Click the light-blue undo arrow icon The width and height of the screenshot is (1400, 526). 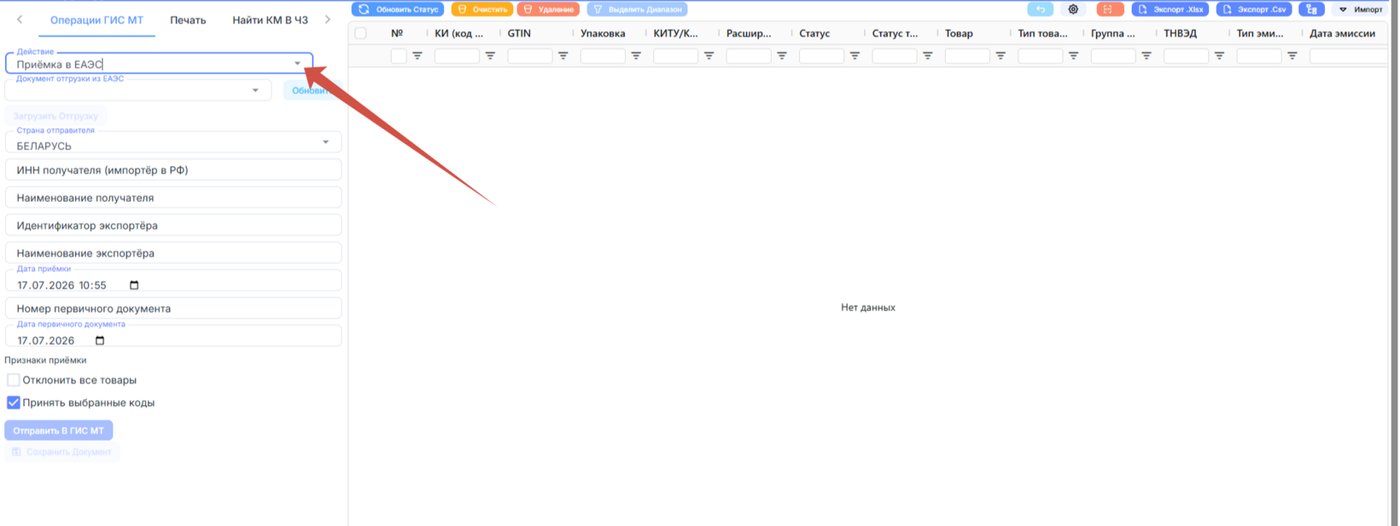pyautogui.click(x=1039, y=9)
